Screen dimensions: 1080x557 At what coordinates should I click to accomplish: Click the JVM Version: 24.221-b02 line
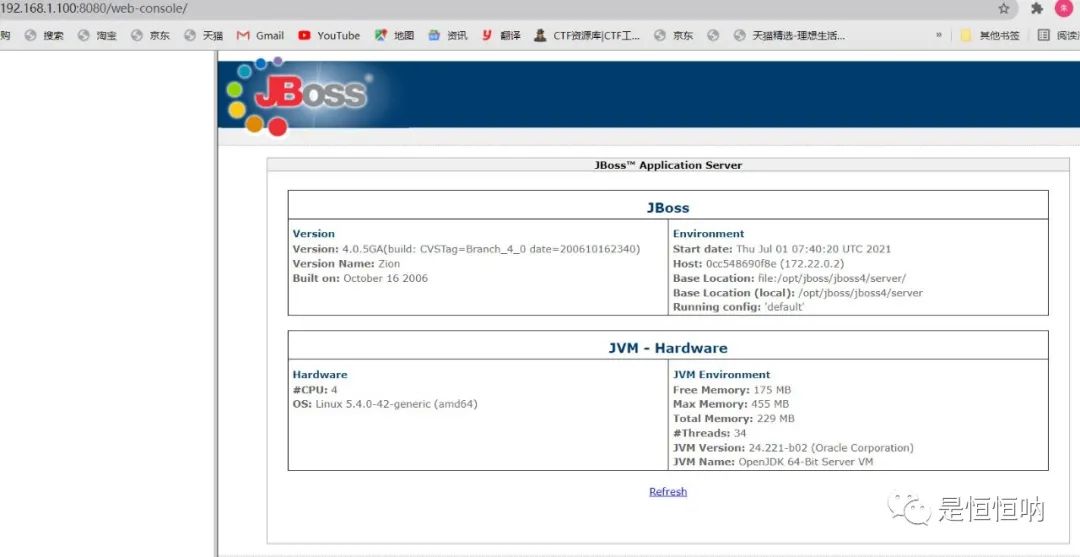pos(793,448)
